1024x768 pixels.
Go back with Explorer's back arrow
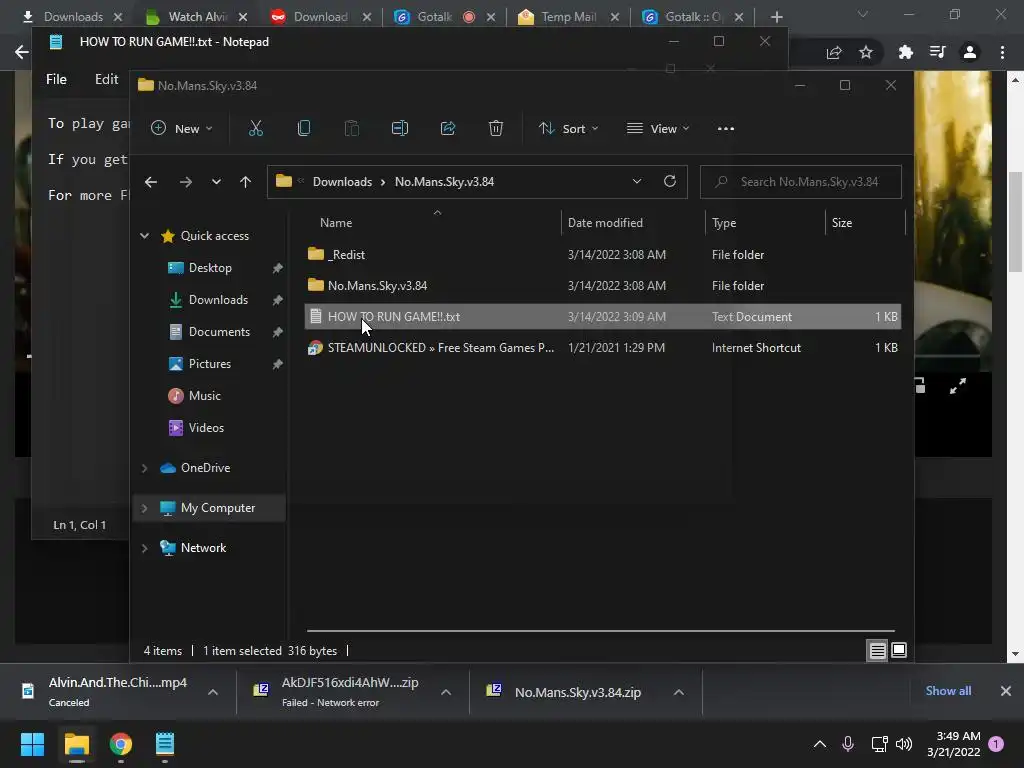(x=151, y=182)
